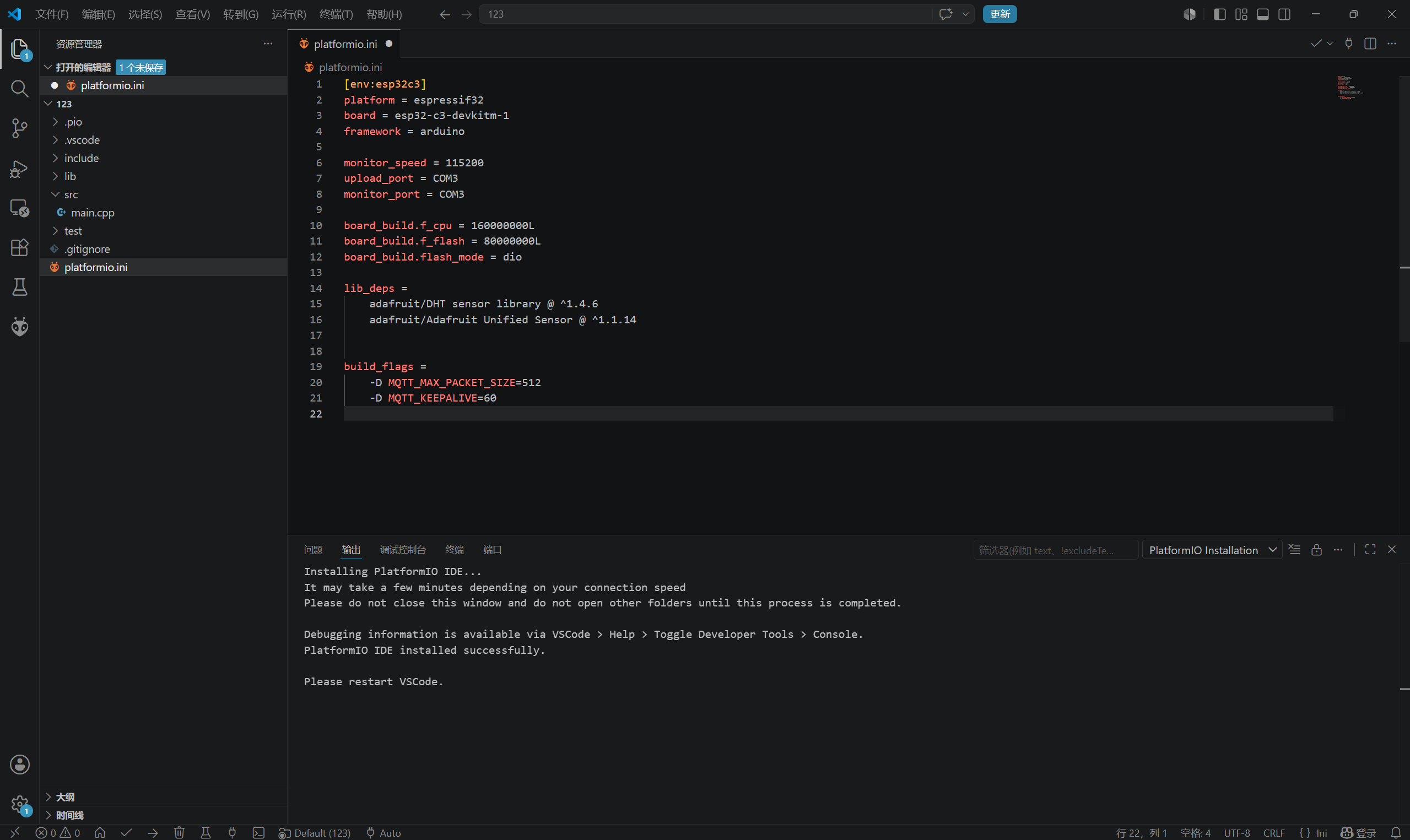Open the Testing flask view
The image size is (1410, 840).
(x=19, y=287)
